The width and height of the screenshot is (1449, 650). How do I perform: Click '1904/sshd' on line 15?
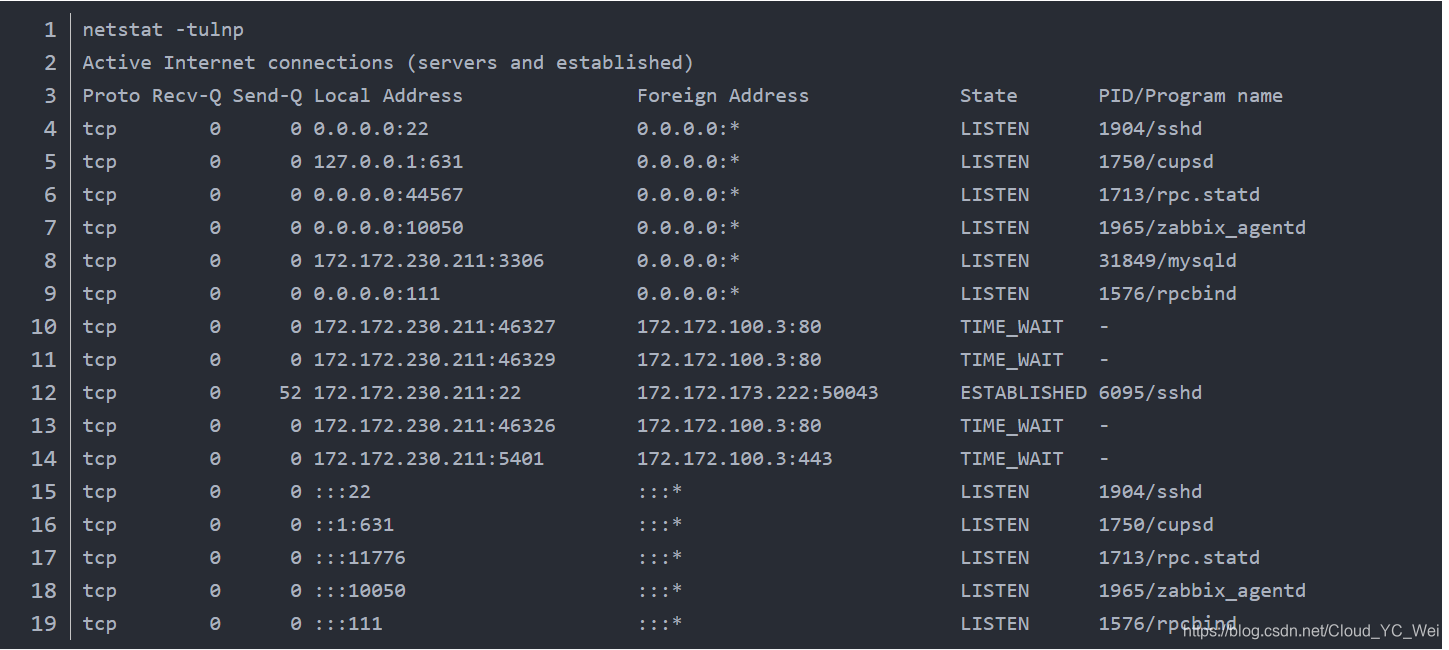[x=1150, y=492]
